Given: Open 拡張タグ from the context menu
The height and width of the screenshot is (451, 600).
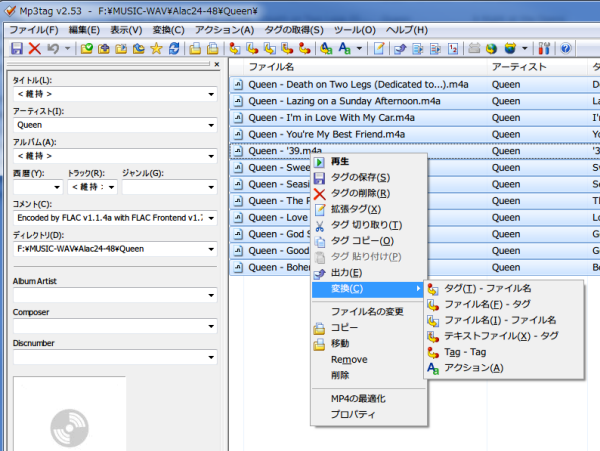Looking at the screenshot, I should click(355, 209).
